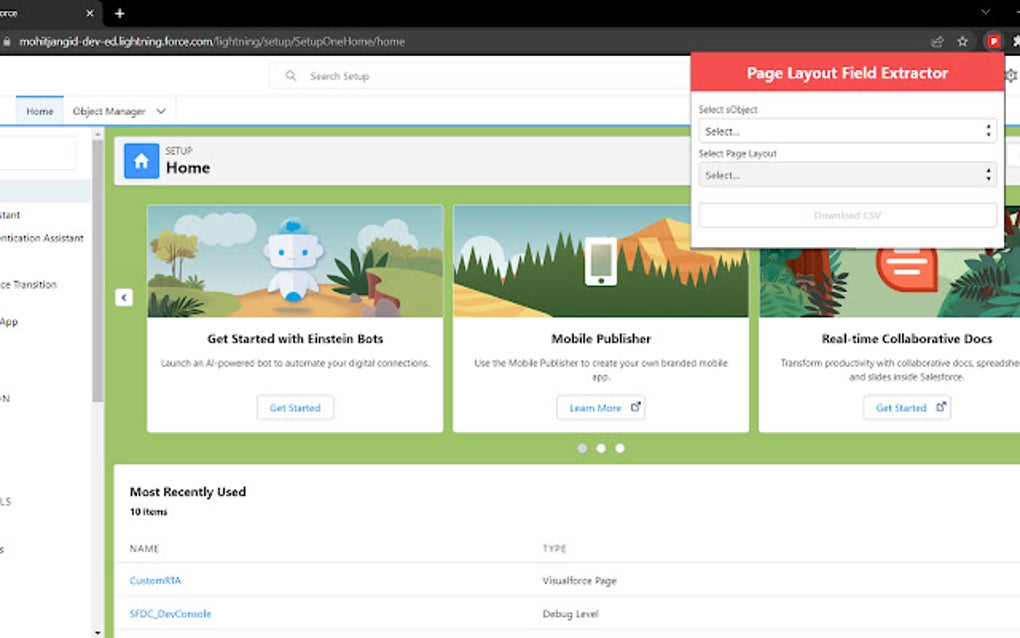1020x638 pixels.
Task: Click the Download CSV button
Action: (846, 215)
